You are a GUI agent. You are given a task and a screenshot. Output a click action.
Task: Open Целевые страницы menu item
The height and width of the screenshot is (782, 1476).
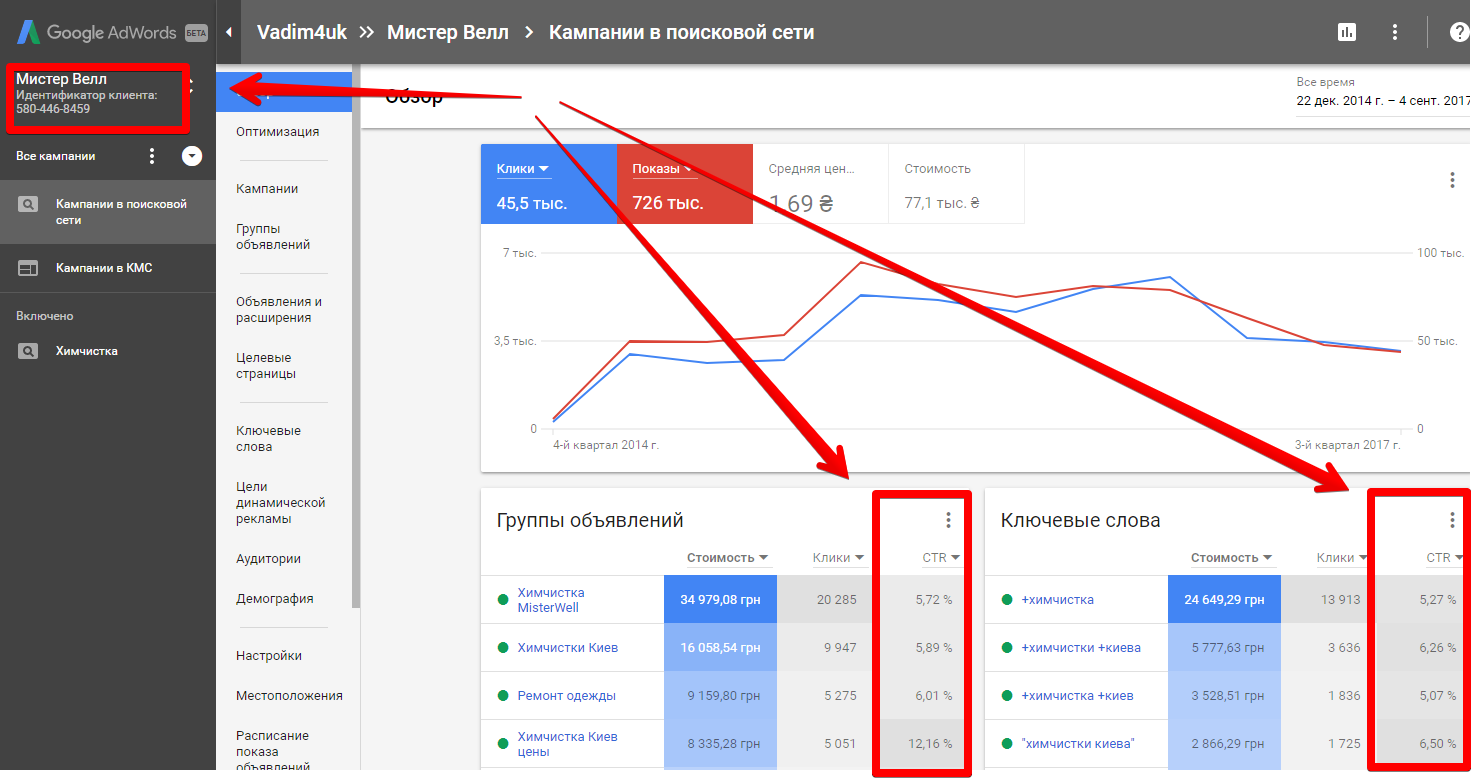[x=266, y=366]
